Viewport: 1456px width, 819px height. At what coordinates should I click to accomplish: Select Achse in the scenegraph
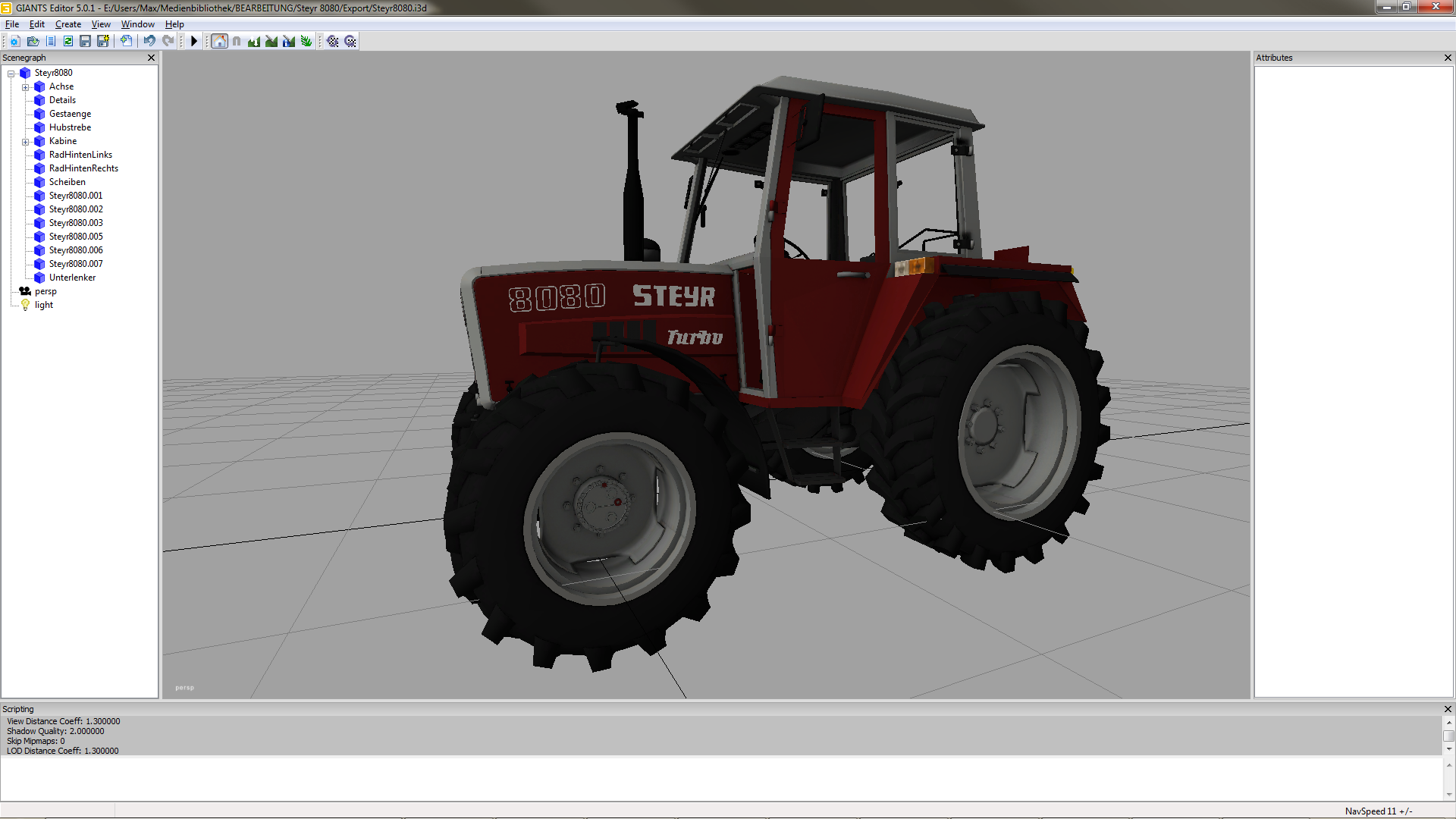61,86
